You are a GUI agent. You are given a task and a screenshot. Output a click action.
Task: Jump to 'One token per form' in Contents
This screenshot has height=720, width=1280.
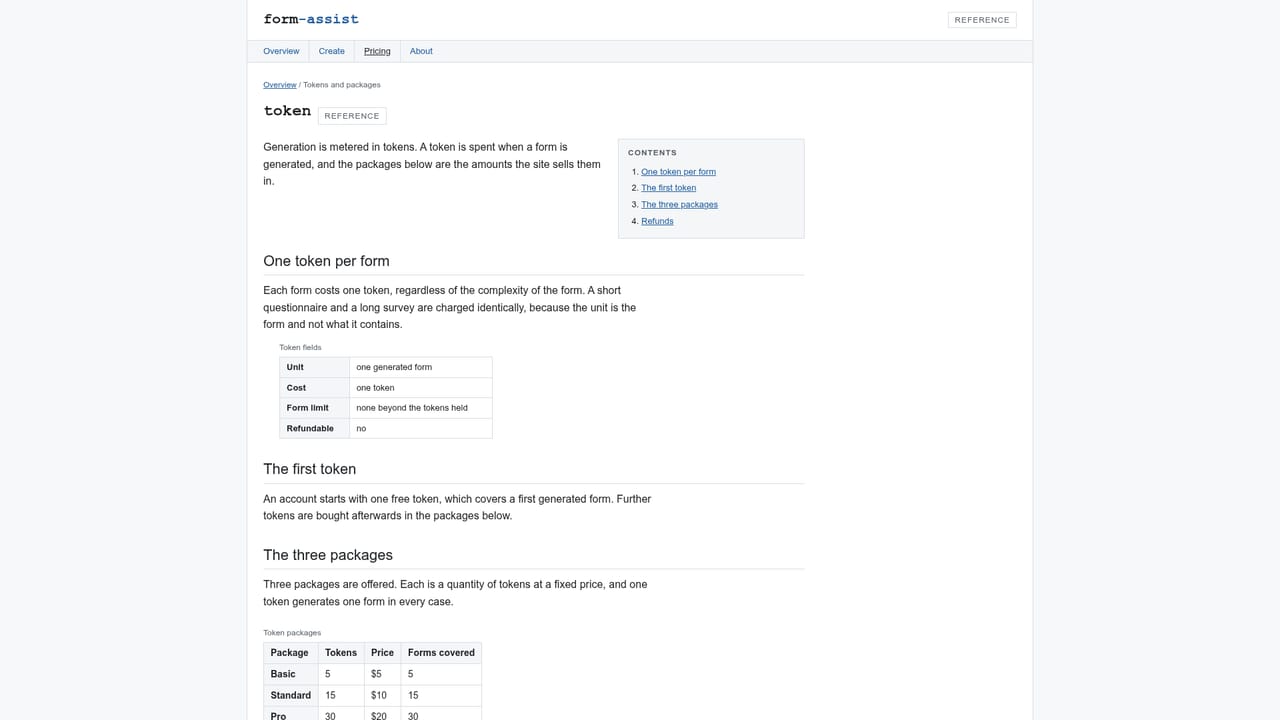click(678, 172)
